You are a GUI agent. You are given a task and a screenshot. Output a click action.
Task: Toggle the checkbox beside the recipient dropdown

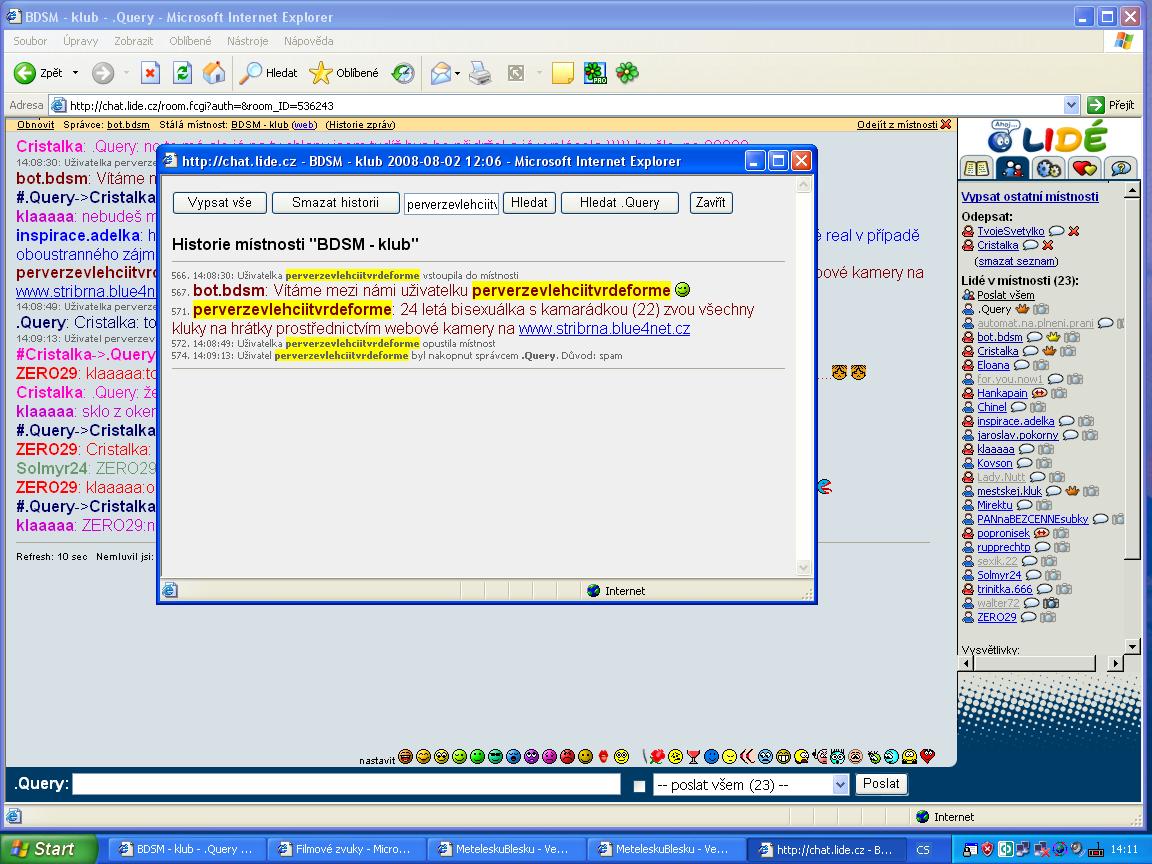(639, 786)
